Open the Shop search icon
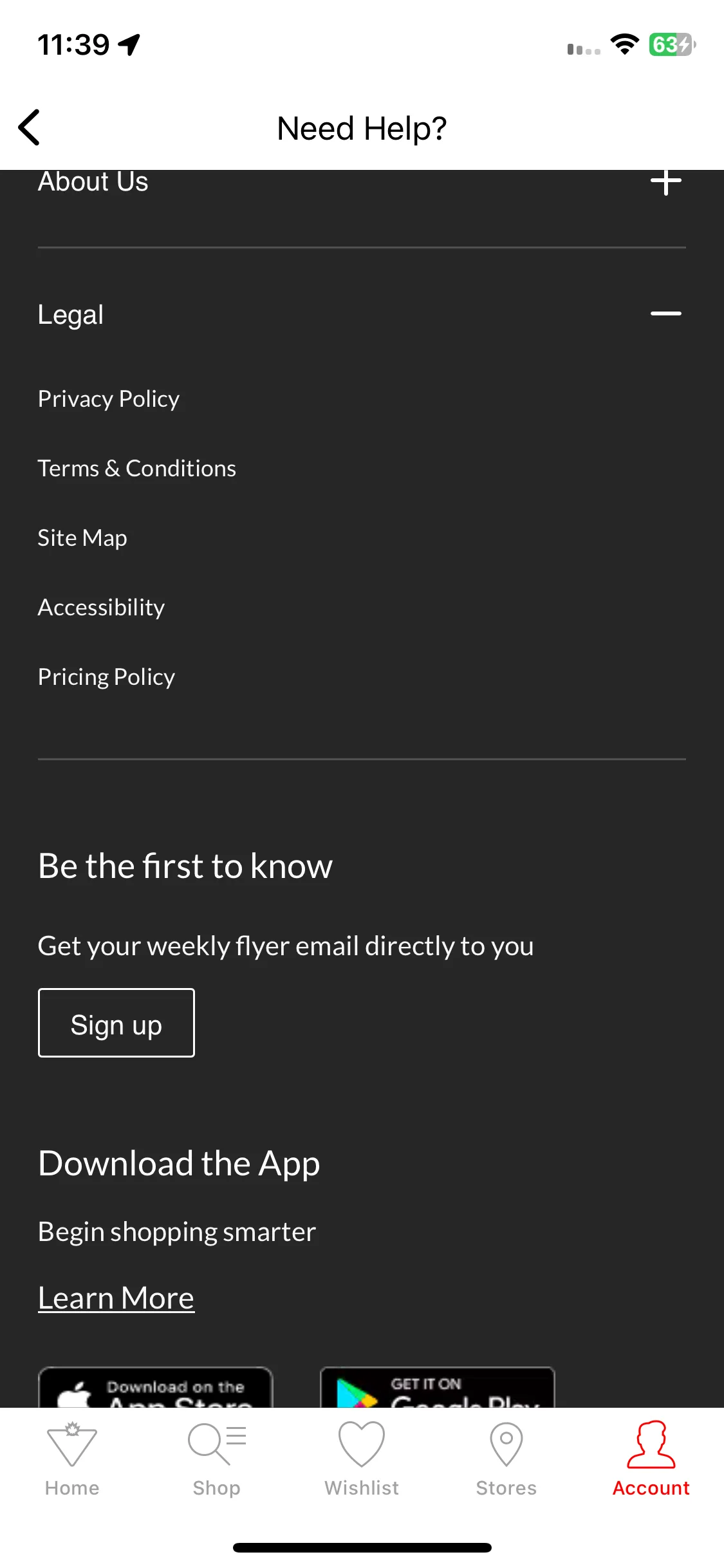 (217, 1444)
